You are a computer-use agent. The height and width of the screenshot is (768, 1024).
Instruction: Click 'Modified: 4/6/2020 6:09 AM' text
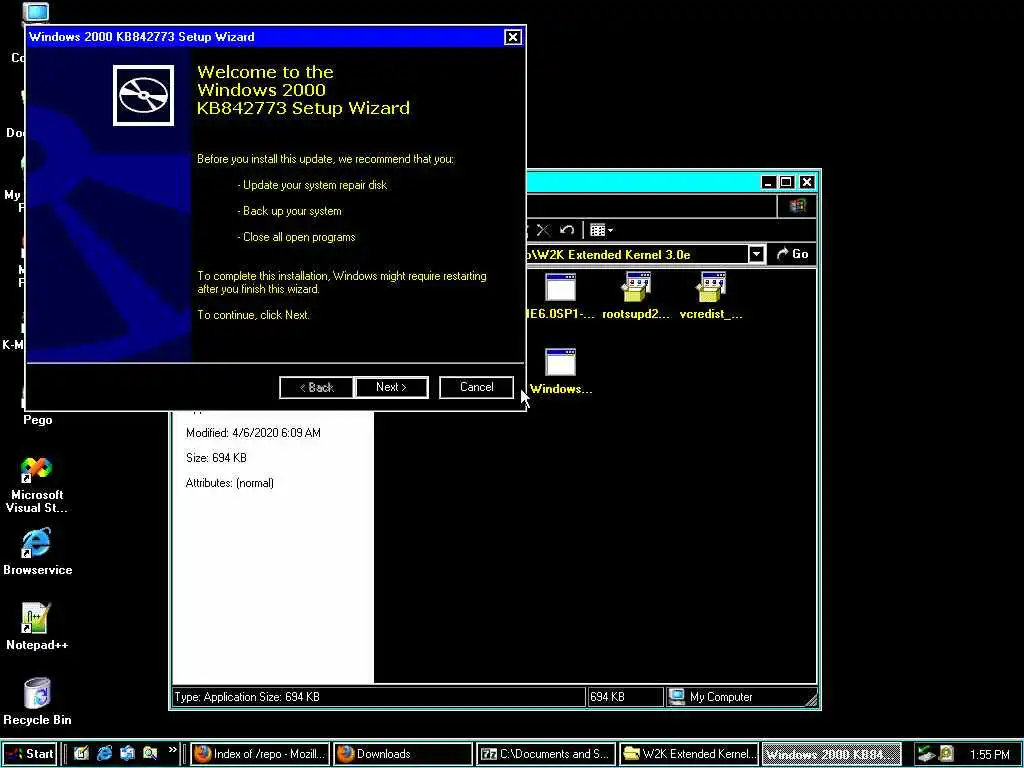point(253,432)
